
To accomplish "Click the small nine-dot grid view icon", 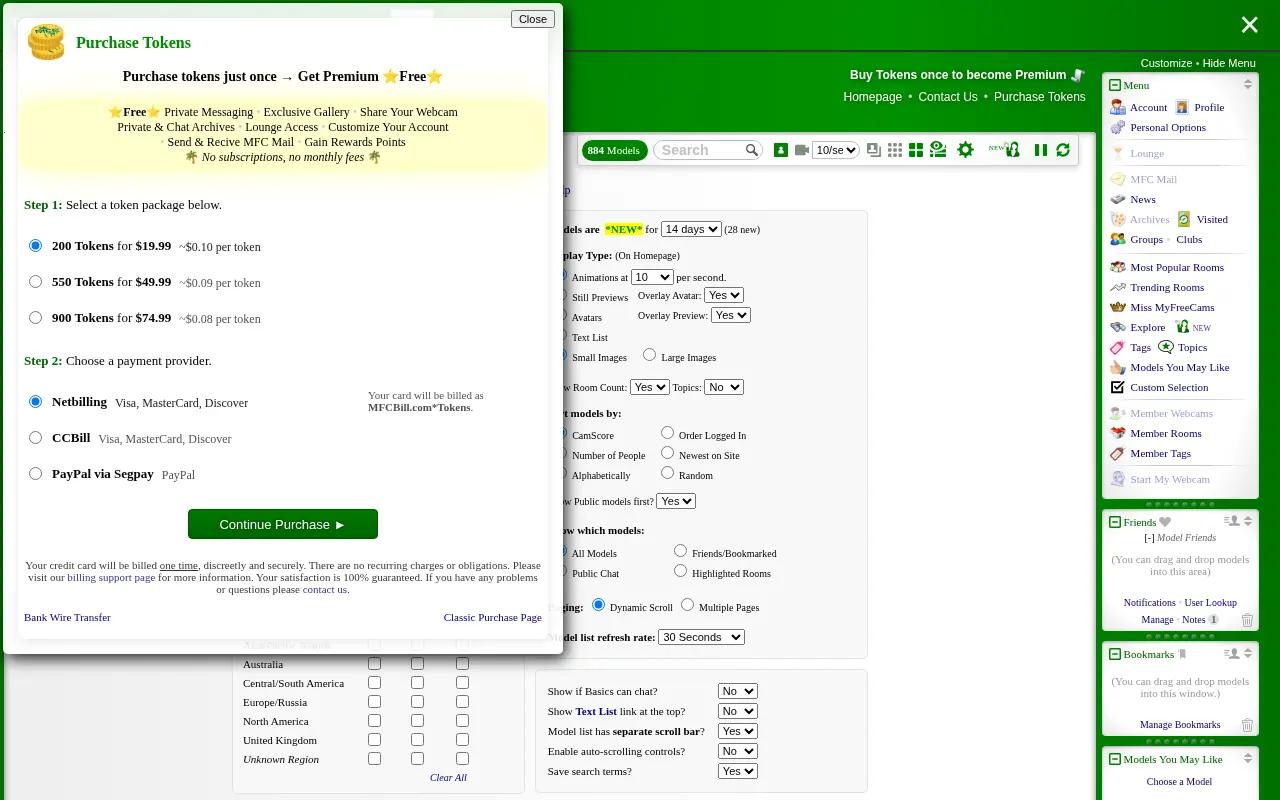I will (895, 150).
